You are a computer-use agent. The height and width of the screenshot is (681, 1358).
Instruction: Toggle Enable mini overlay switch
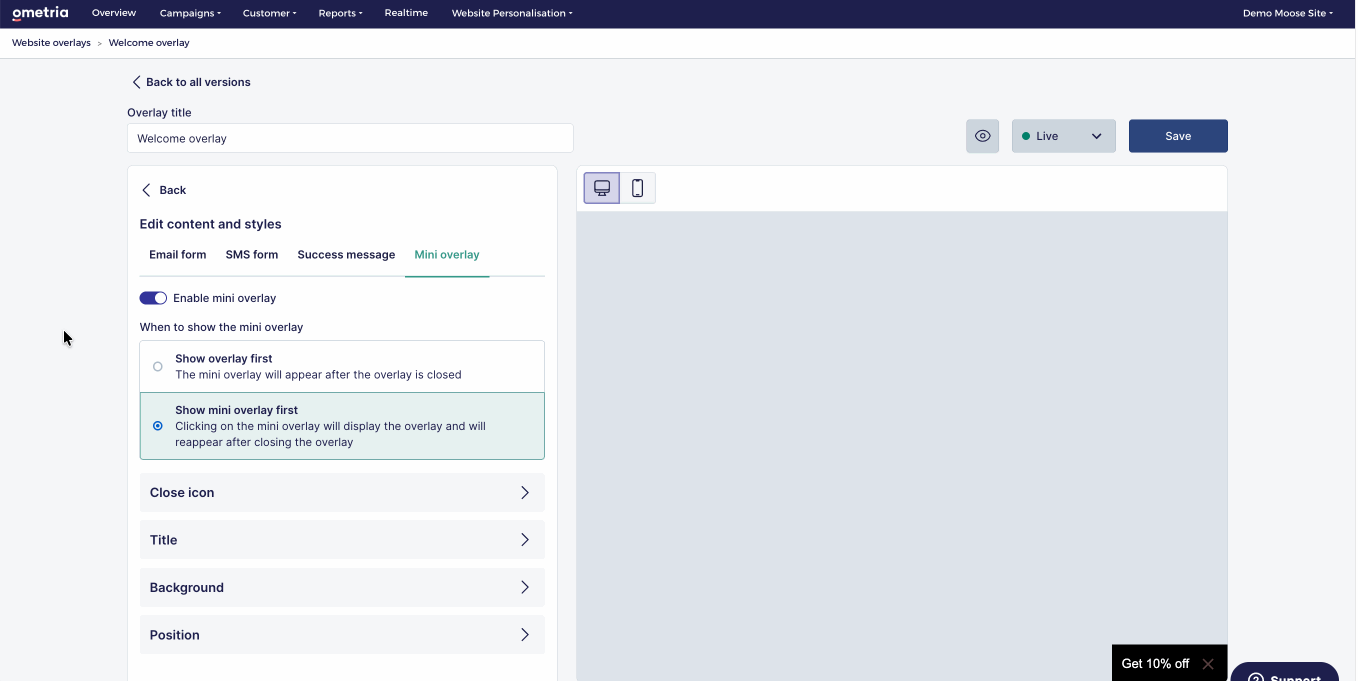153,298
